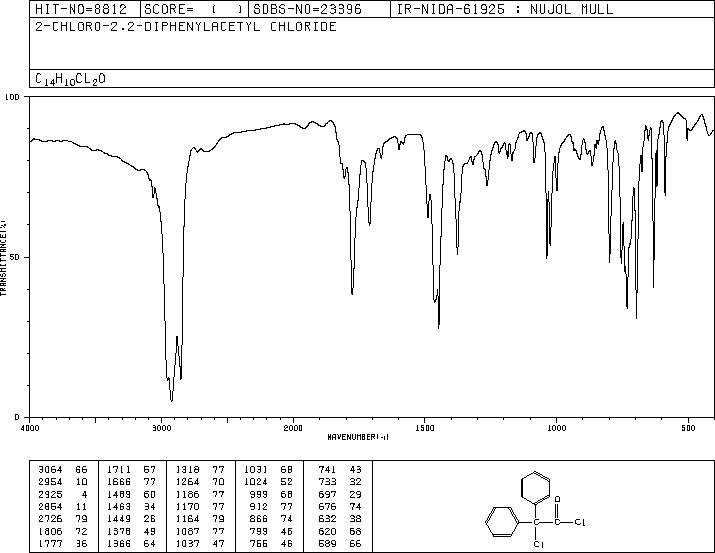
Task: Click the carbonyl oxygen in structure
Action: tap(558, 500)
